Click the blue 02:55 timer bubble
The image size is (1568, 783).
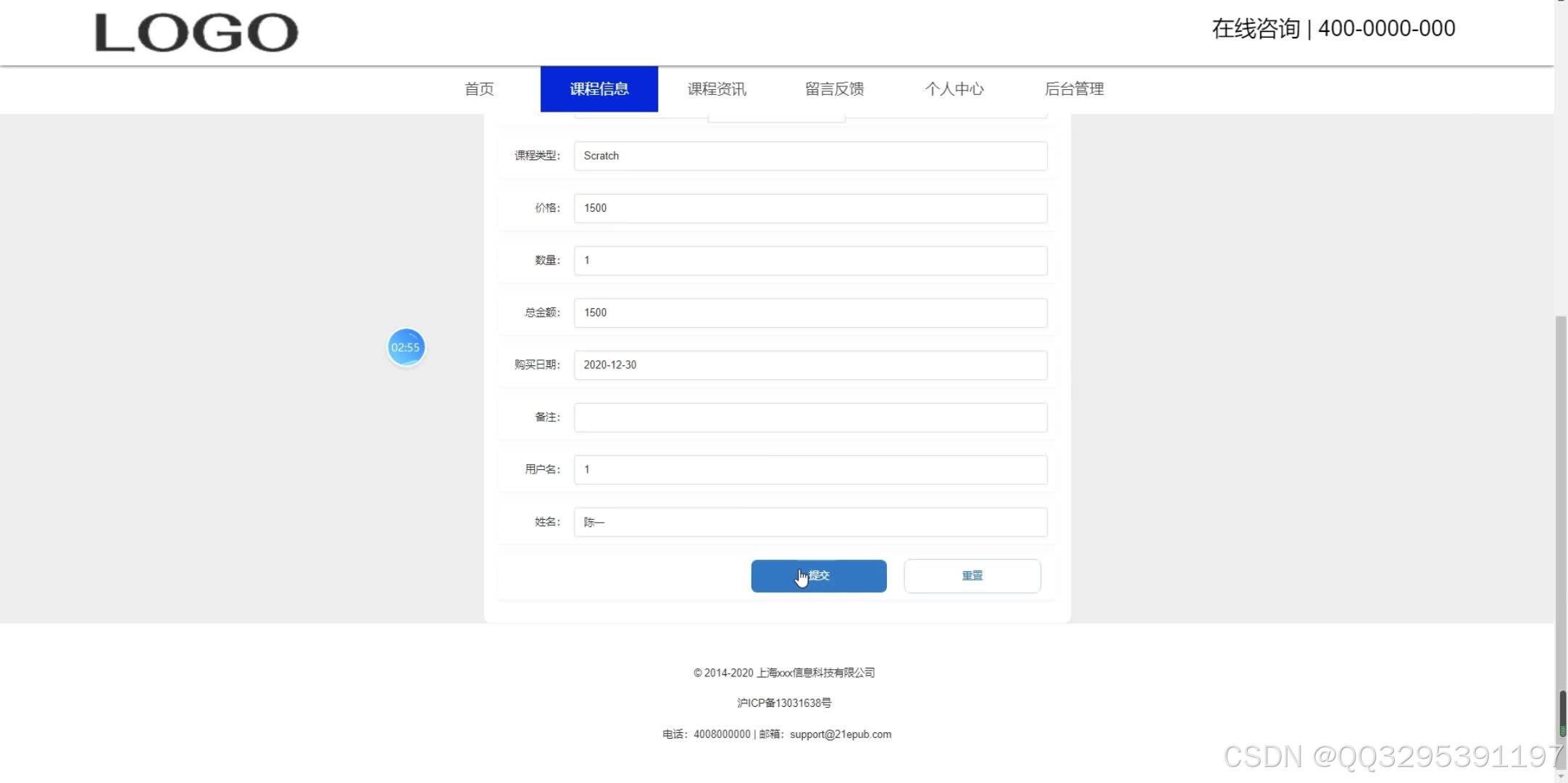pyautogui.click(x=406, y=347)
